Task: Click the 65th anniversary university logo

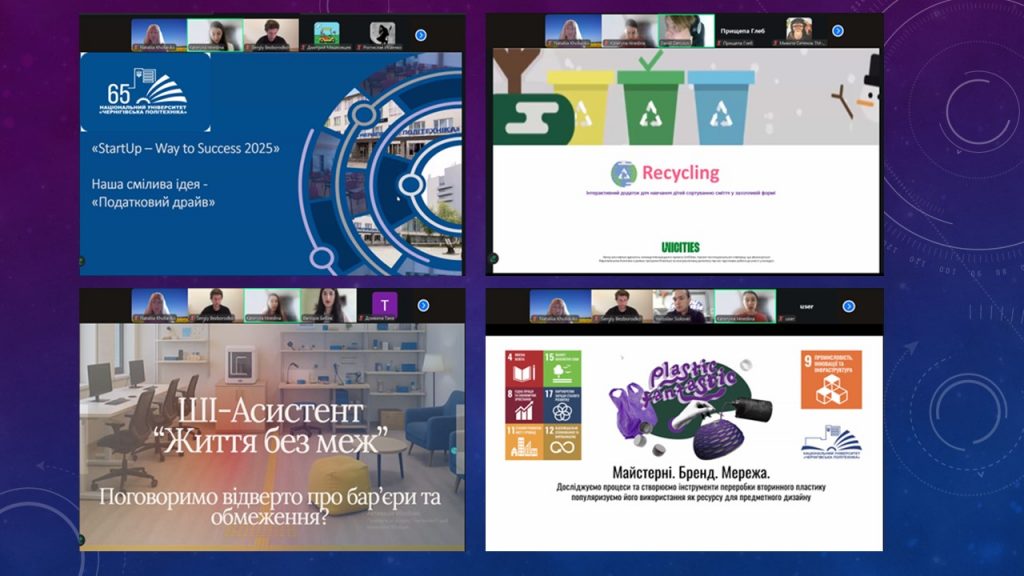Action: pyautogui.click(x=146, y=93)
